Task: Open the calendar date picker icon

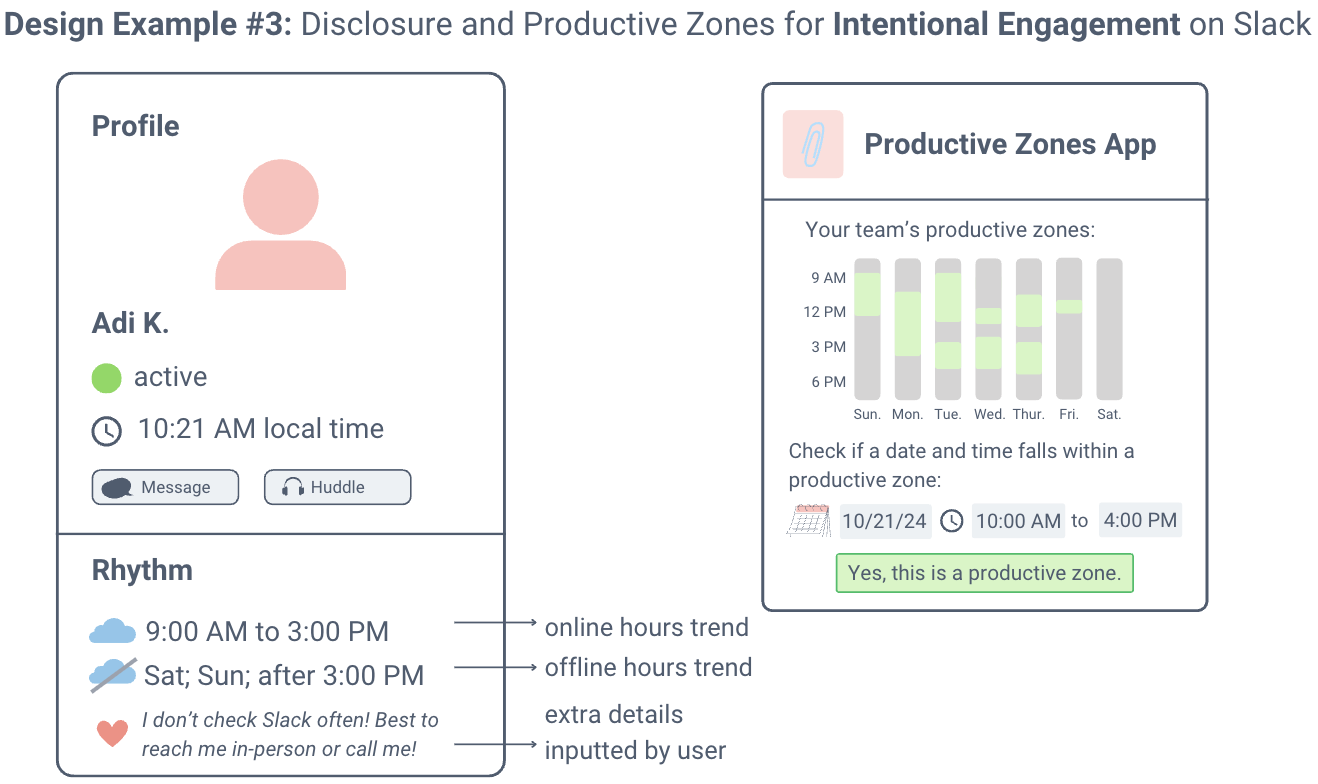Action: 809,521
